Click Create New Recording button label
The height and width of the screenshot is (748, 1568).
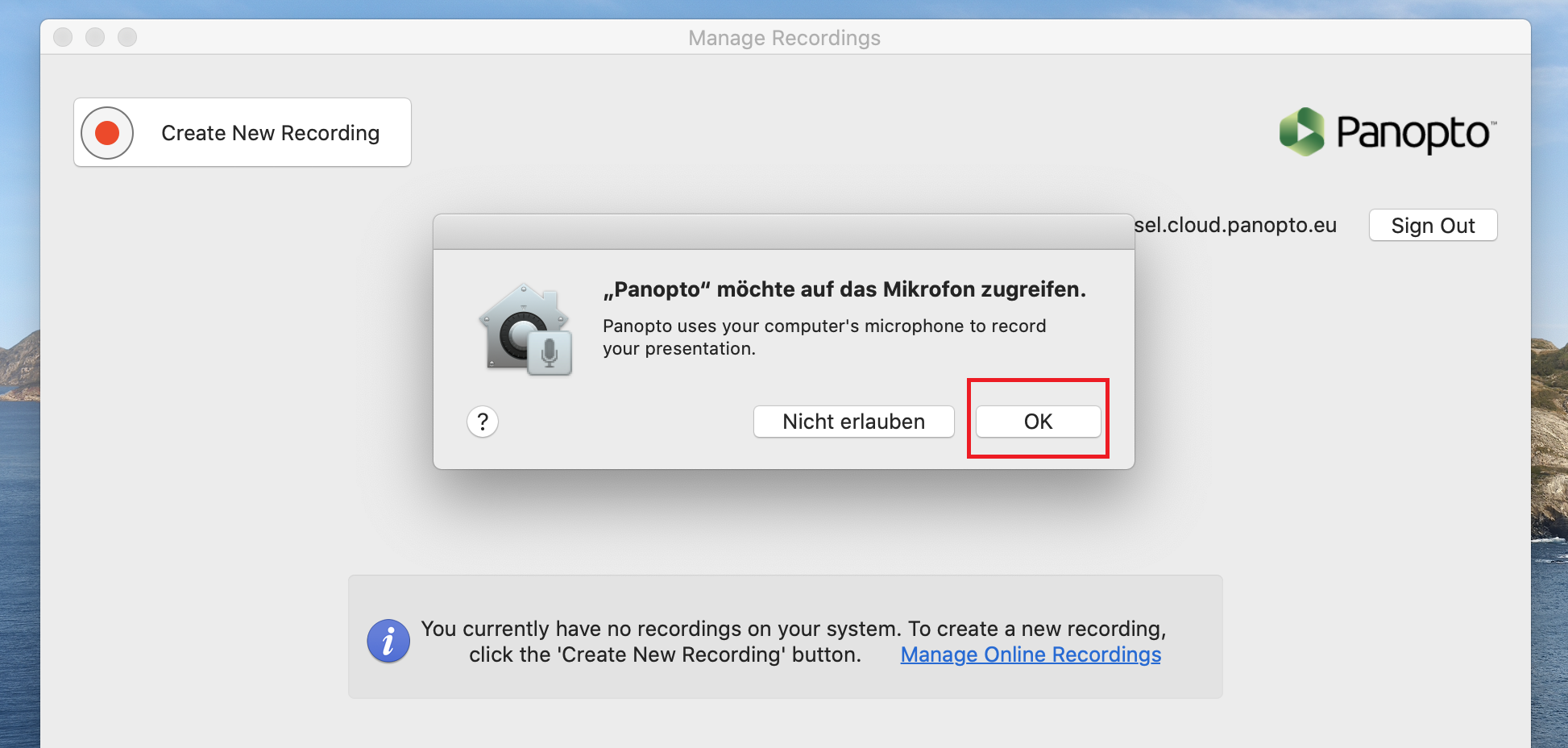coord(270,133)
